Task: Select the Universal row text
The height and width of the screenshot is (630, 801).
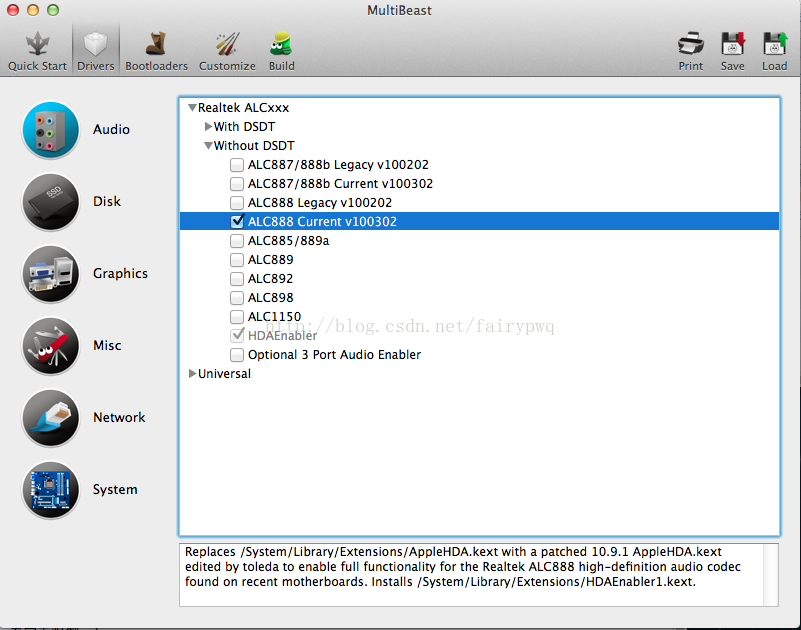Action: 224,374
